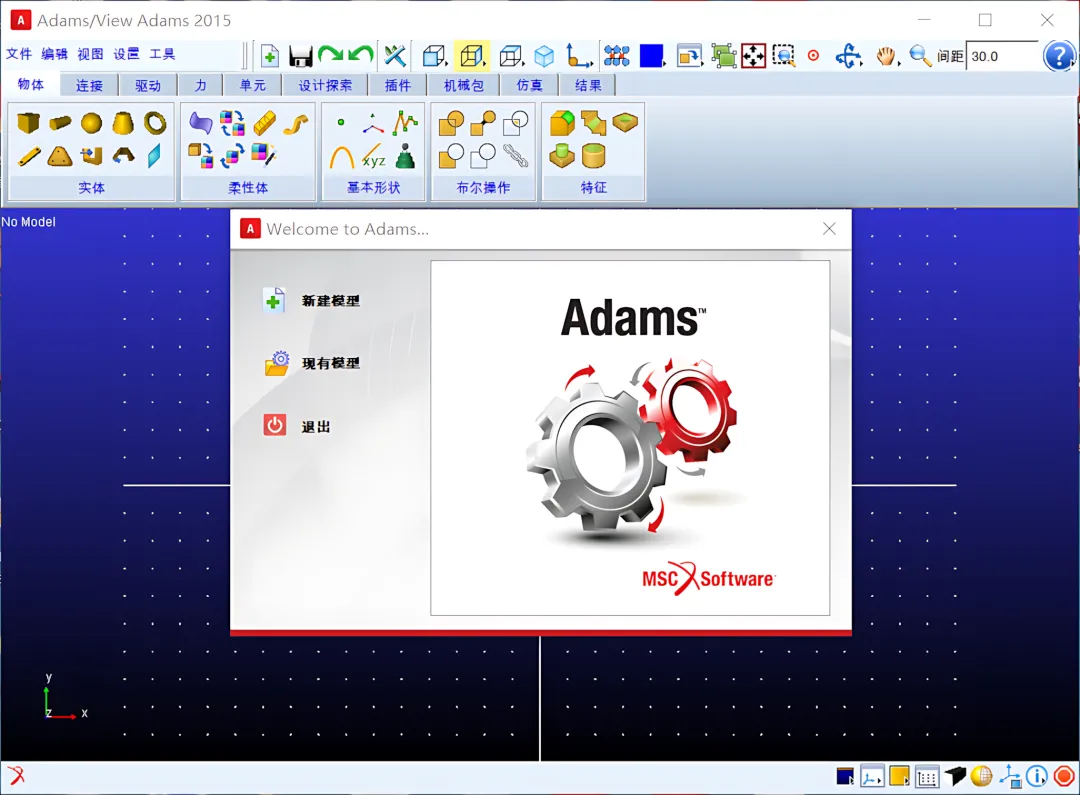Expand the view orientation triad dropdown
Image resolution: width=1080 pixels, height=795 pixels.
click(x=872, y=776)
